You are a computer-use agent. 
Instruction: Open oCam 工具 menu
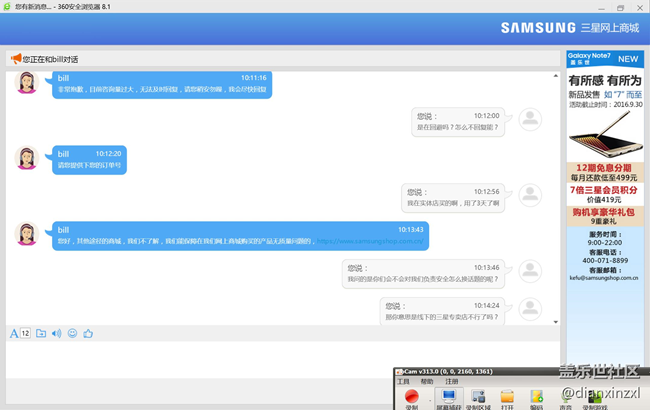pos(403,381)
